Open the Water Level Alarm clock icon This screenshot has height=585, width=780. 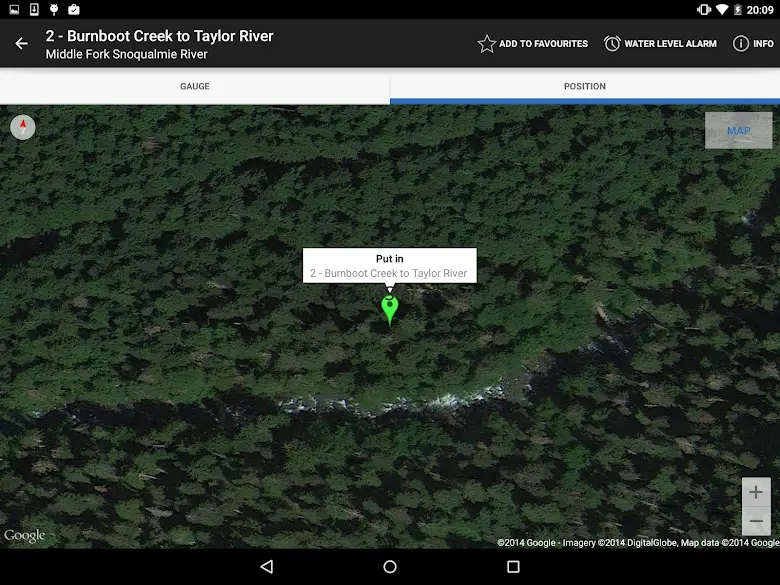tap(612, 44)
